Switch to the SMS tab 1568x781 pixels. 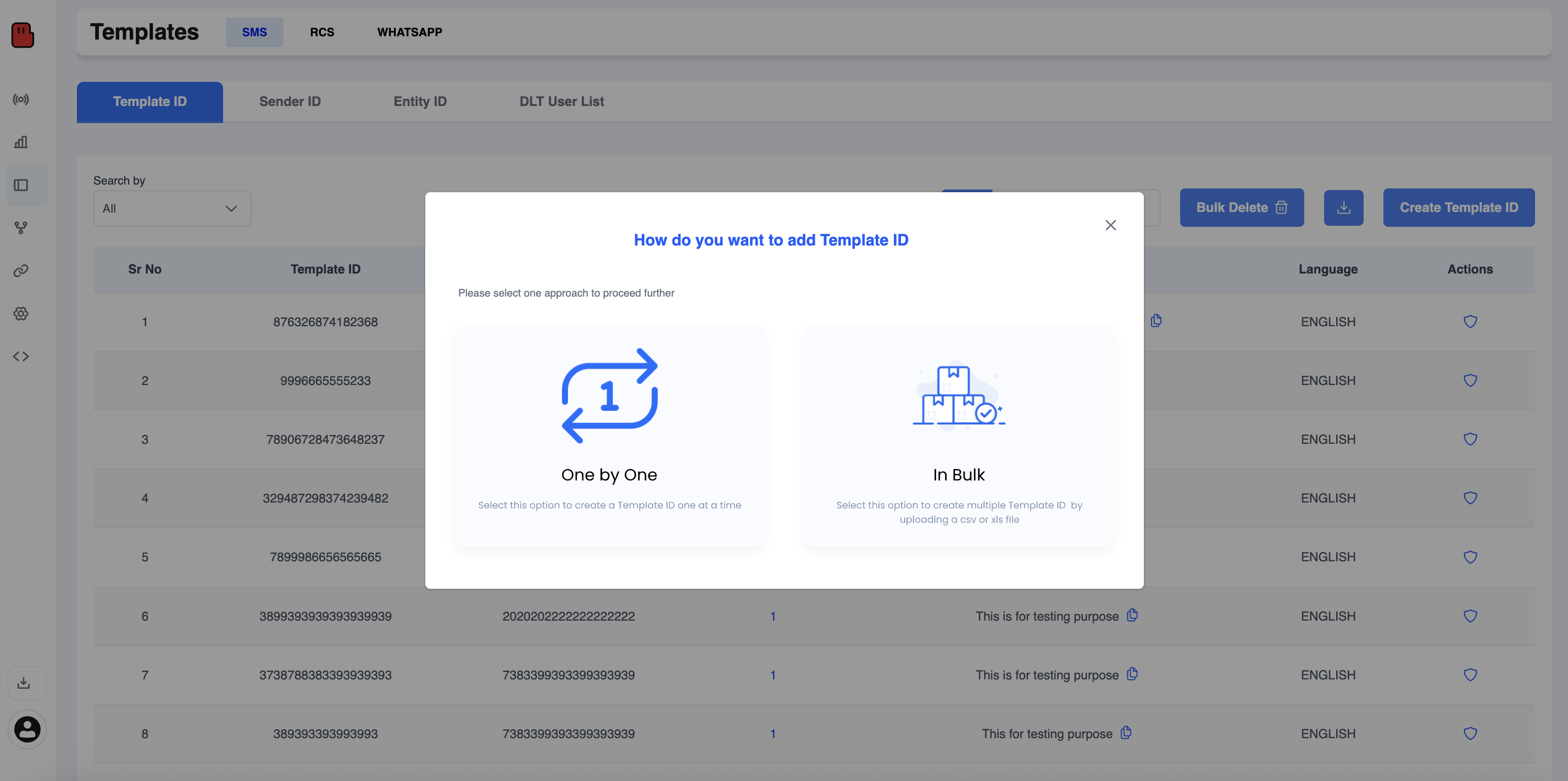[x=254, y=32]
